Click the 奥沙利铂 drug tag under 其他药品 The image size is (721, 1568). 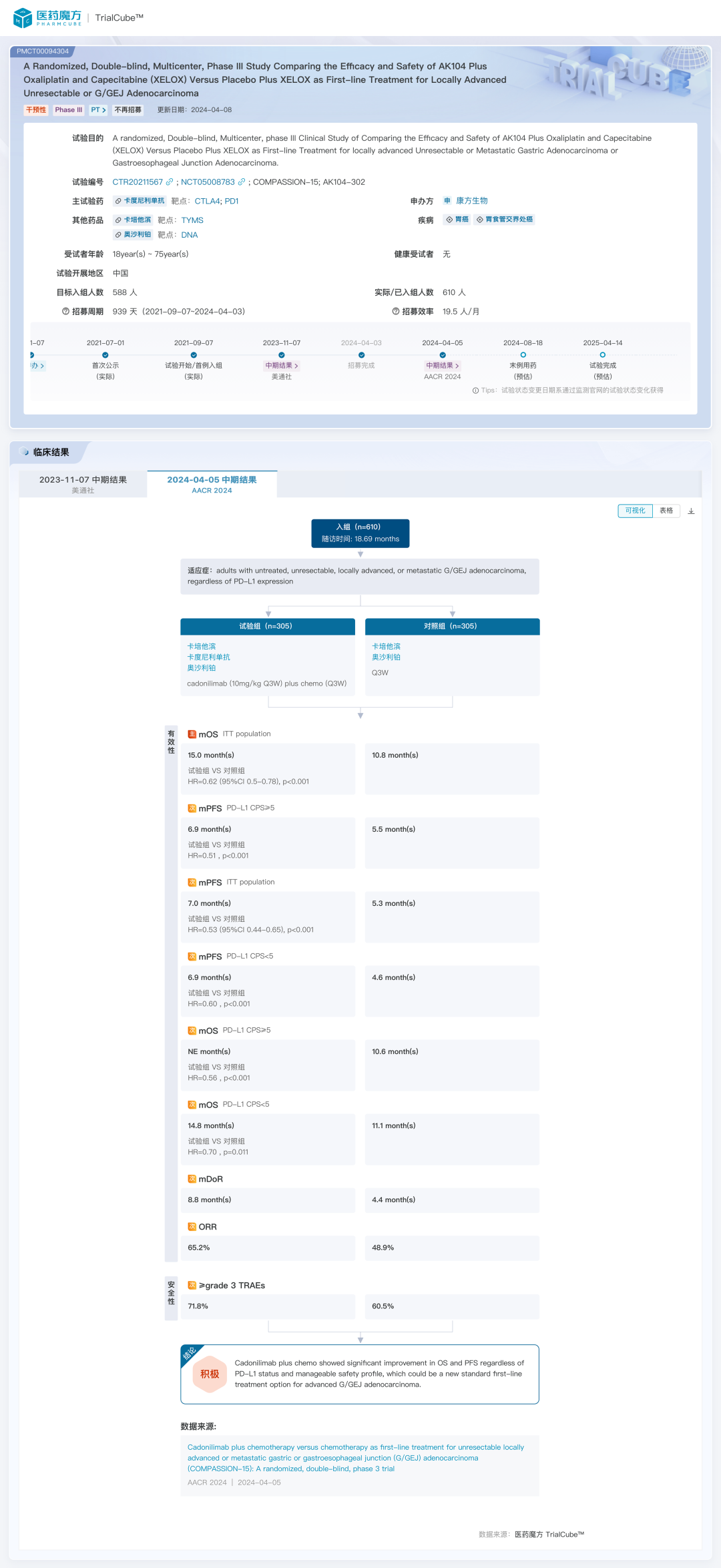(x=133, y=235)
